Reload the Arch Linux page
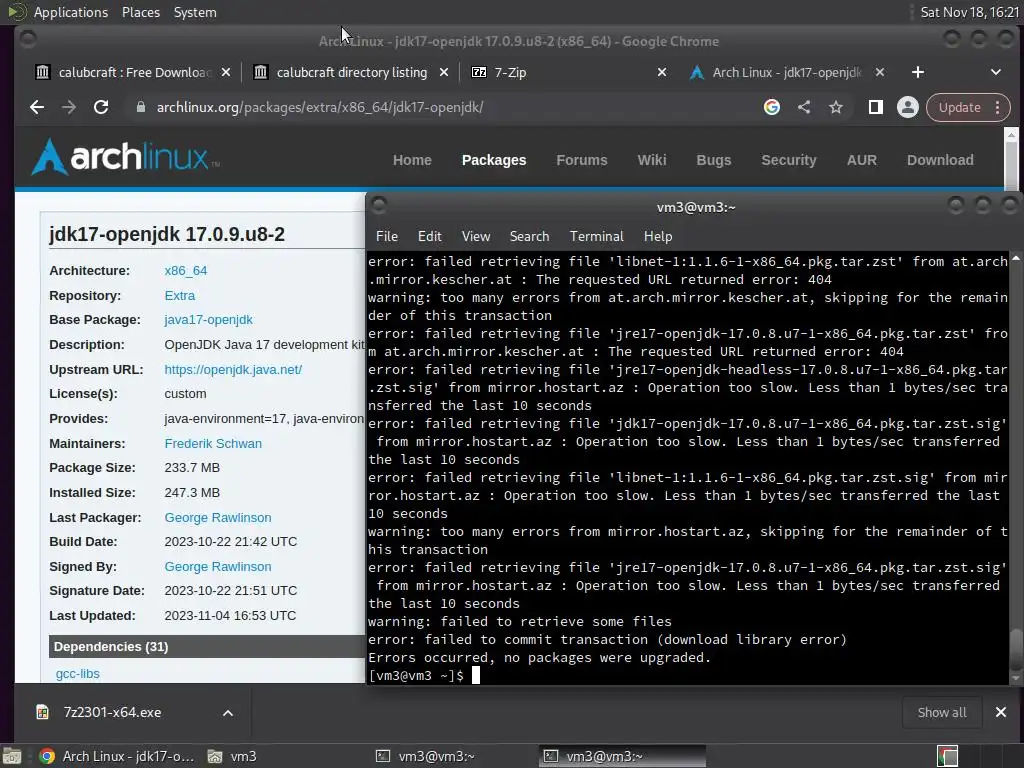The image size is (1024, 768). (101, 108)
